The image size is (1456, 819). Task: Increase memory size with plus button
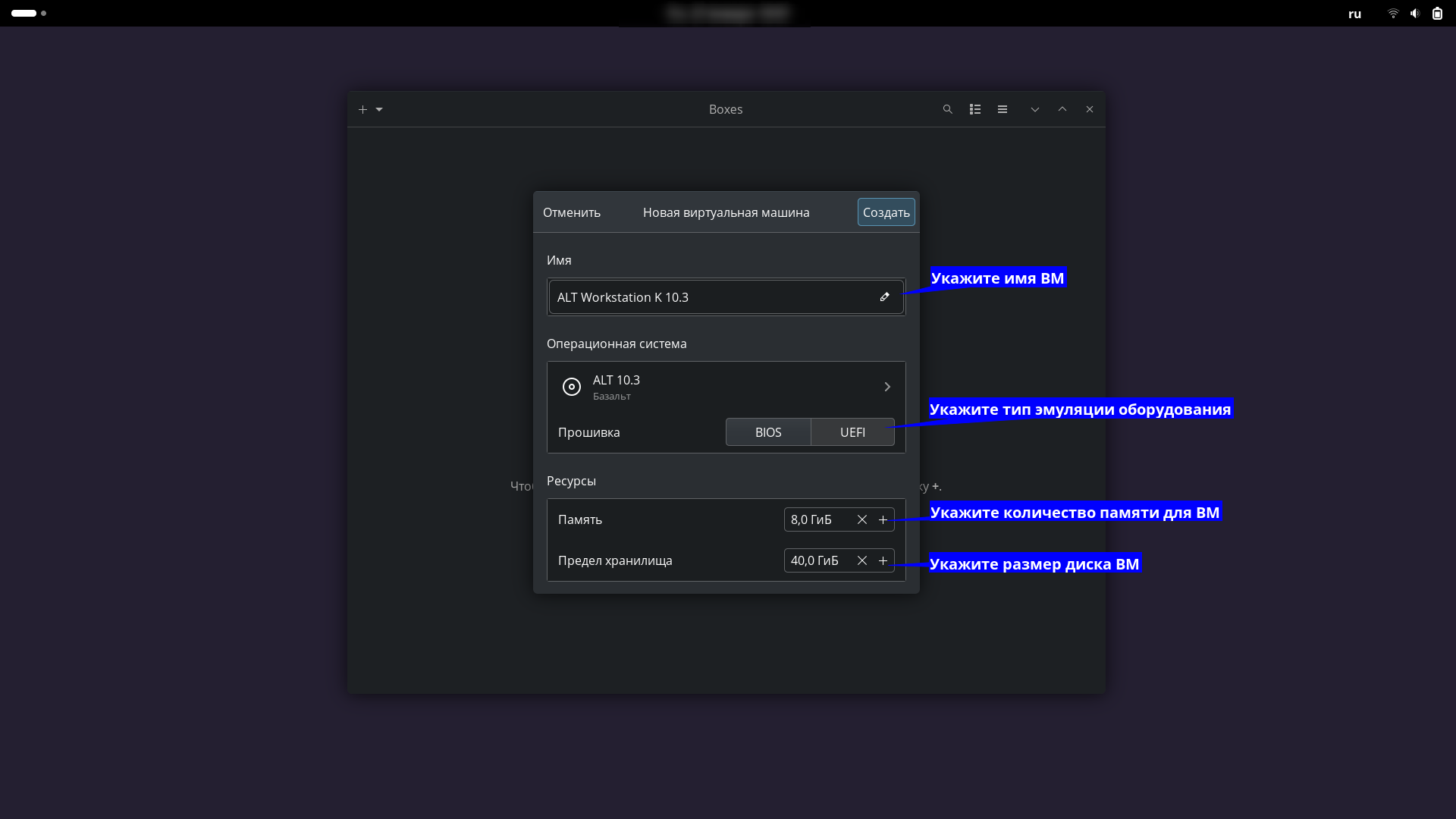882,519
